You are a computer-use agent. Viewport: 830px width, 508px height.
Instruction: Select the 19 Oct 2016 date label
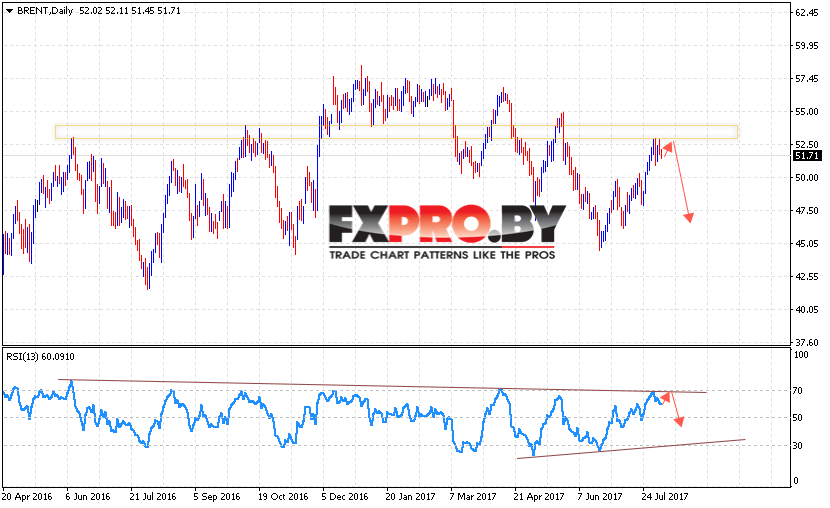(283, 496)
